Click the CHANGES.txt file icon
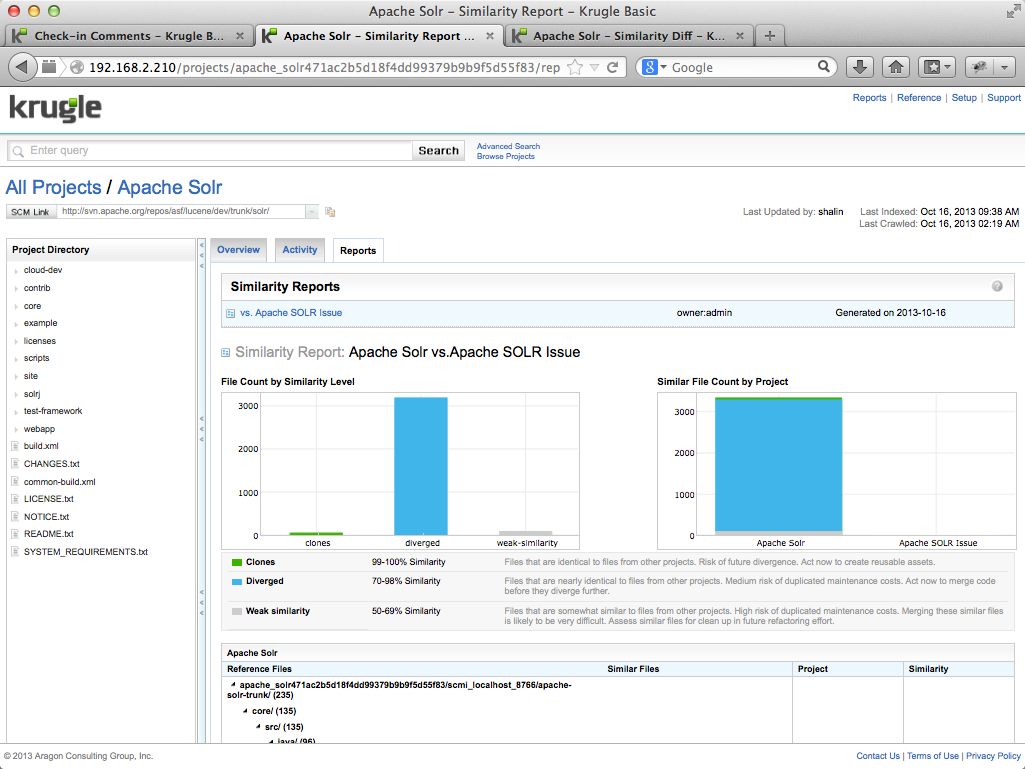 coord(15,464)
